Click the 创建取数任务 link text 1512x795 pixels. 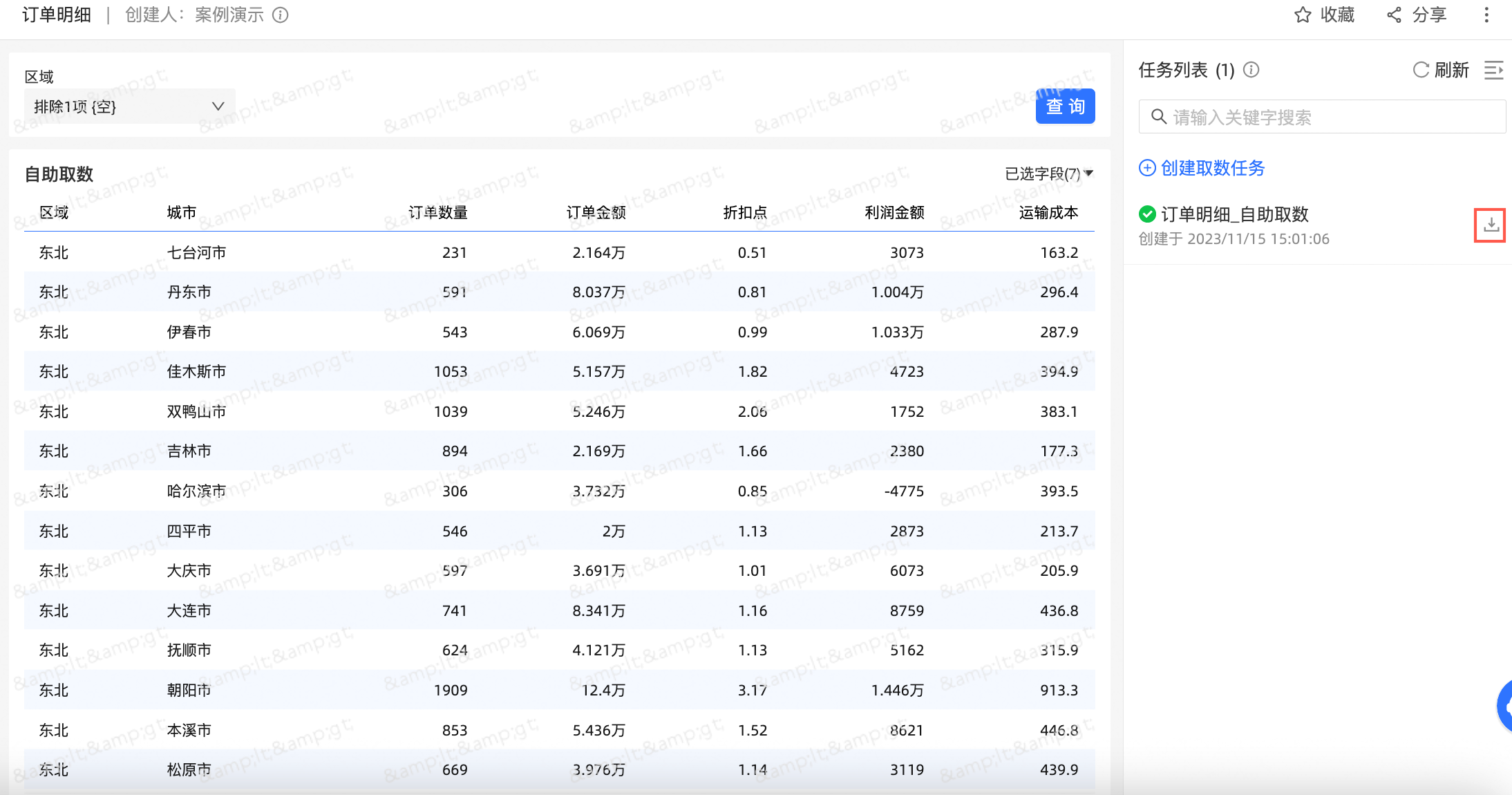(x=1213, y=168)
